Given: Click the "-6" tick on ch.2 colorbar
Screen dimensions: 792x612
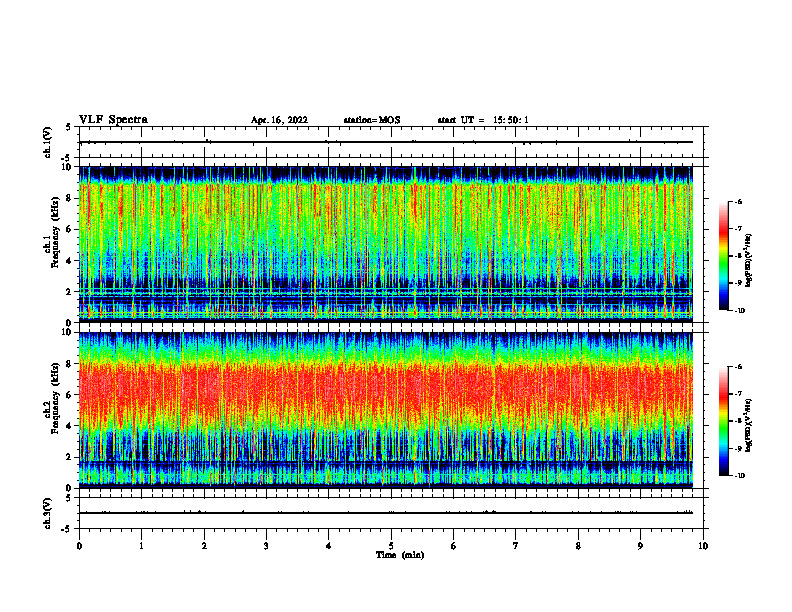Looking at the screenshot, I should (738, 367).
